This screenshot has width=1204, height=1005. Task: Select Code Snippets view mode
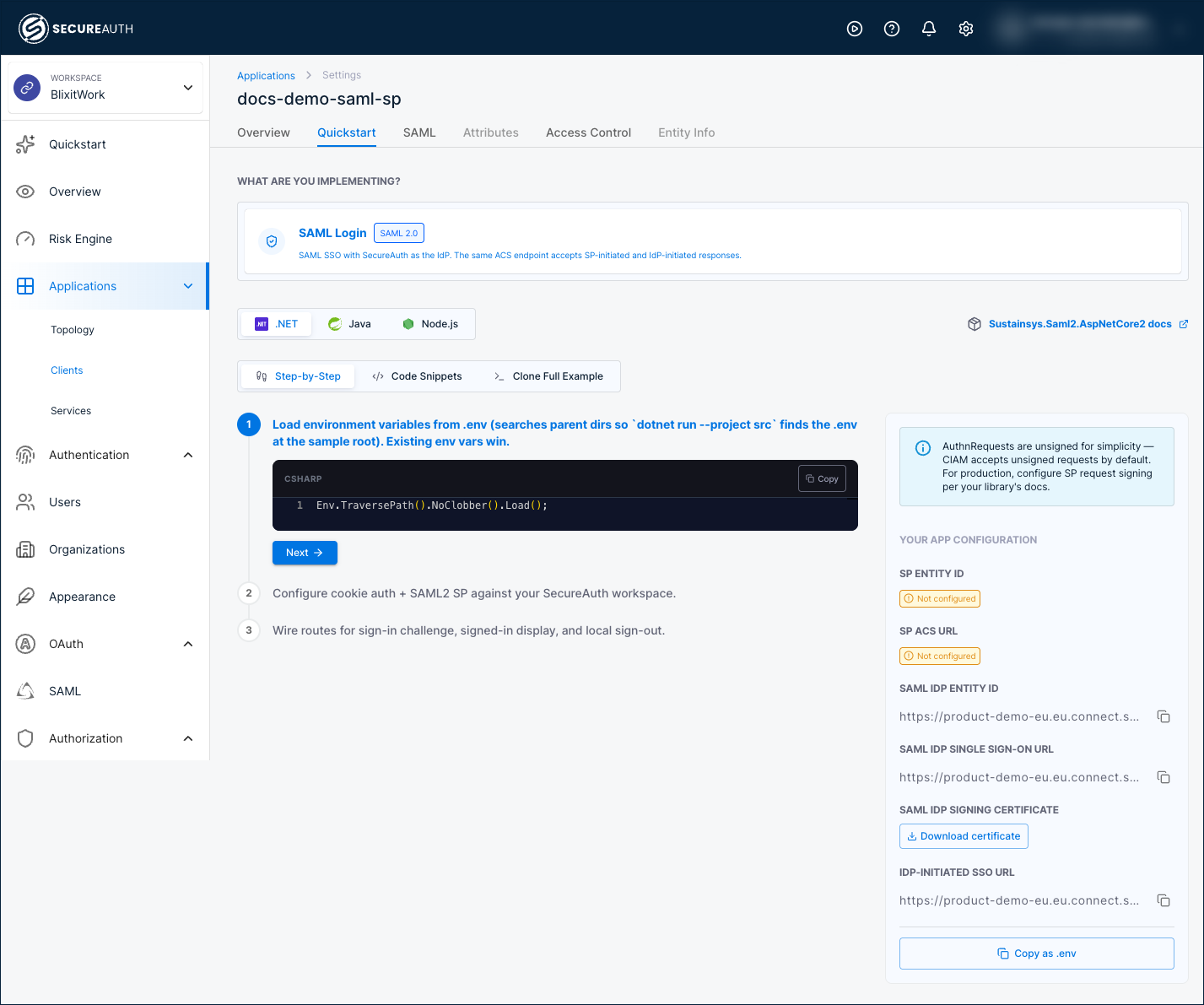tap(417, 376)
